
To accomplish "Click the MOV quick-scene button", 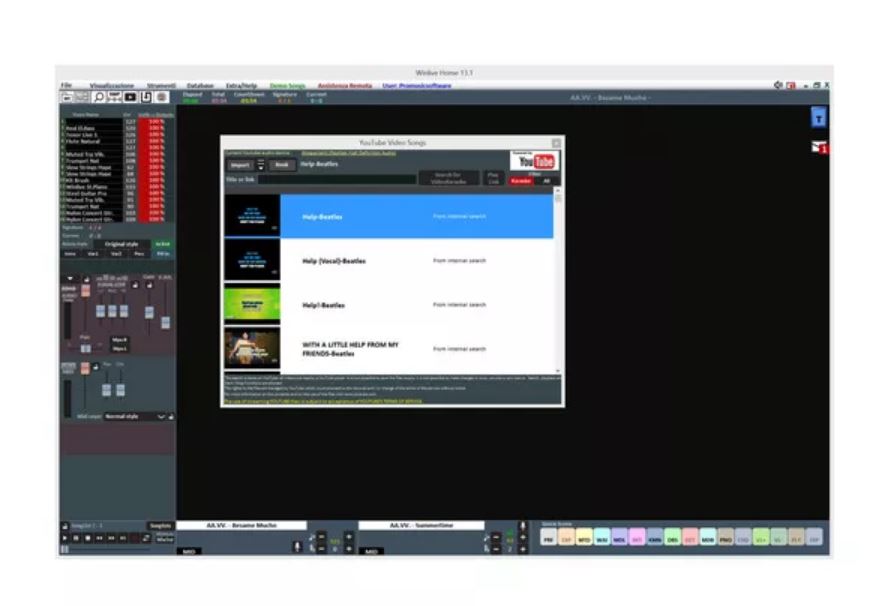I will coord(707,537).
